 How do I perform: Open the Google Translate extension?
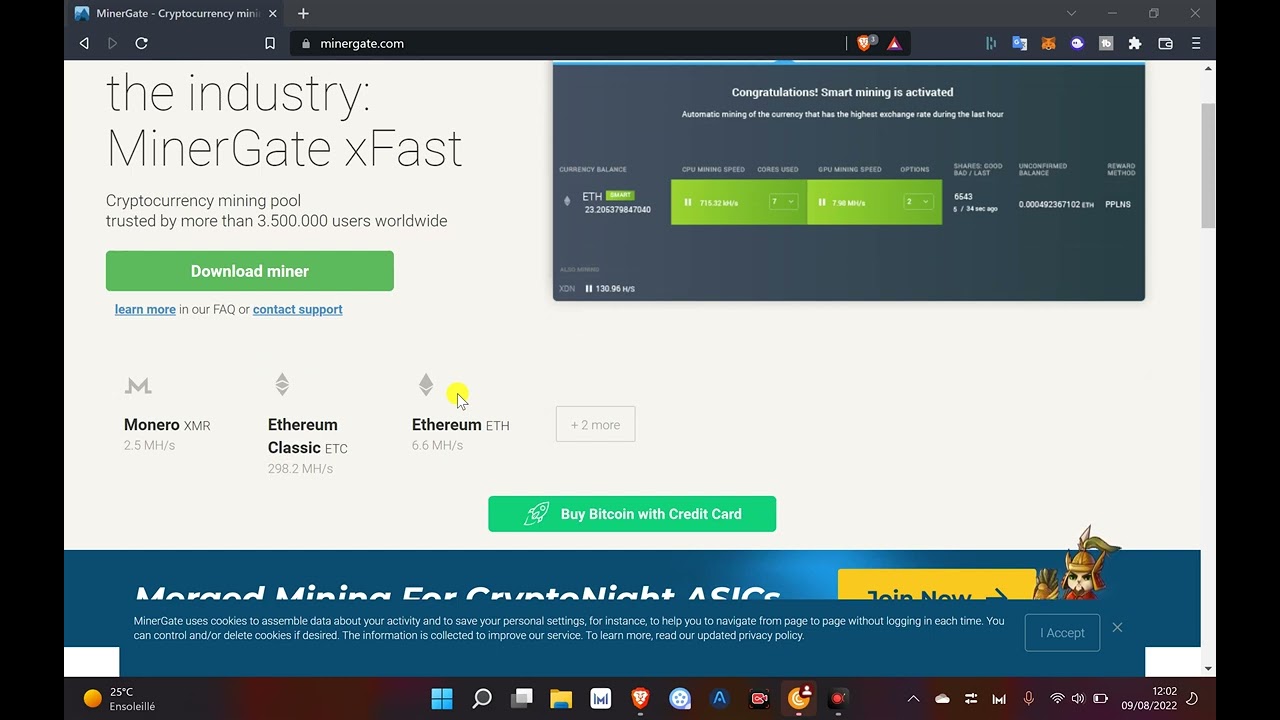[1020, 43]
